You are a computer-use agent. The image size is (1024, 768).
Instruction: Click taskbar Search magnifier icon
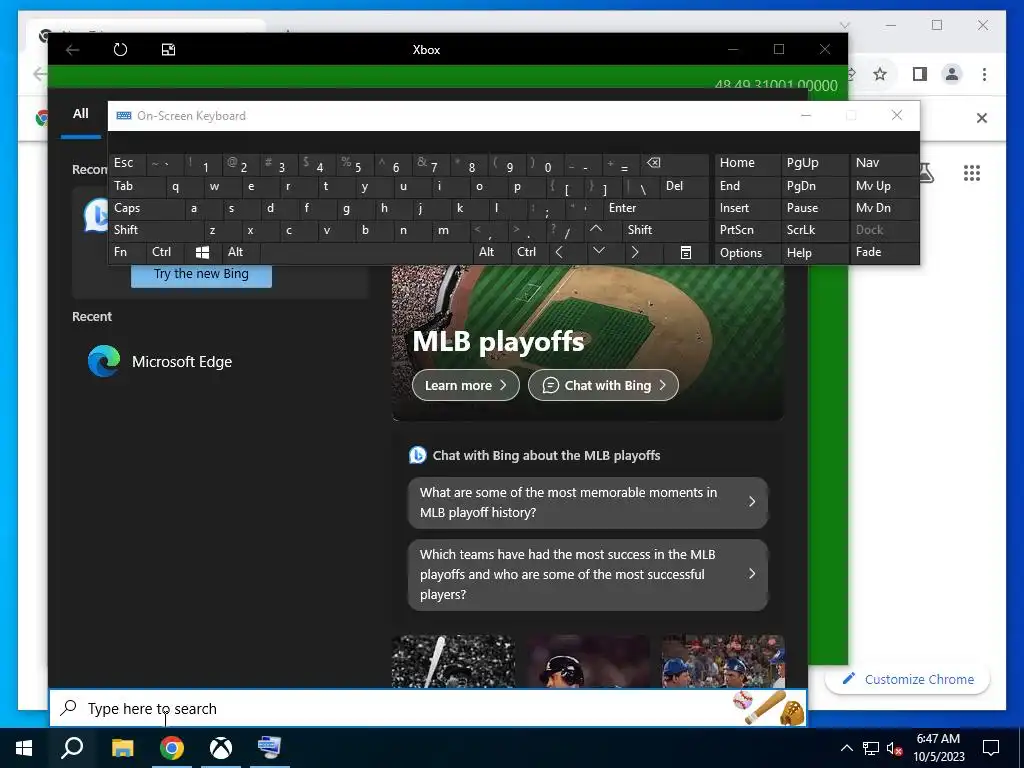tap(72, 748)
